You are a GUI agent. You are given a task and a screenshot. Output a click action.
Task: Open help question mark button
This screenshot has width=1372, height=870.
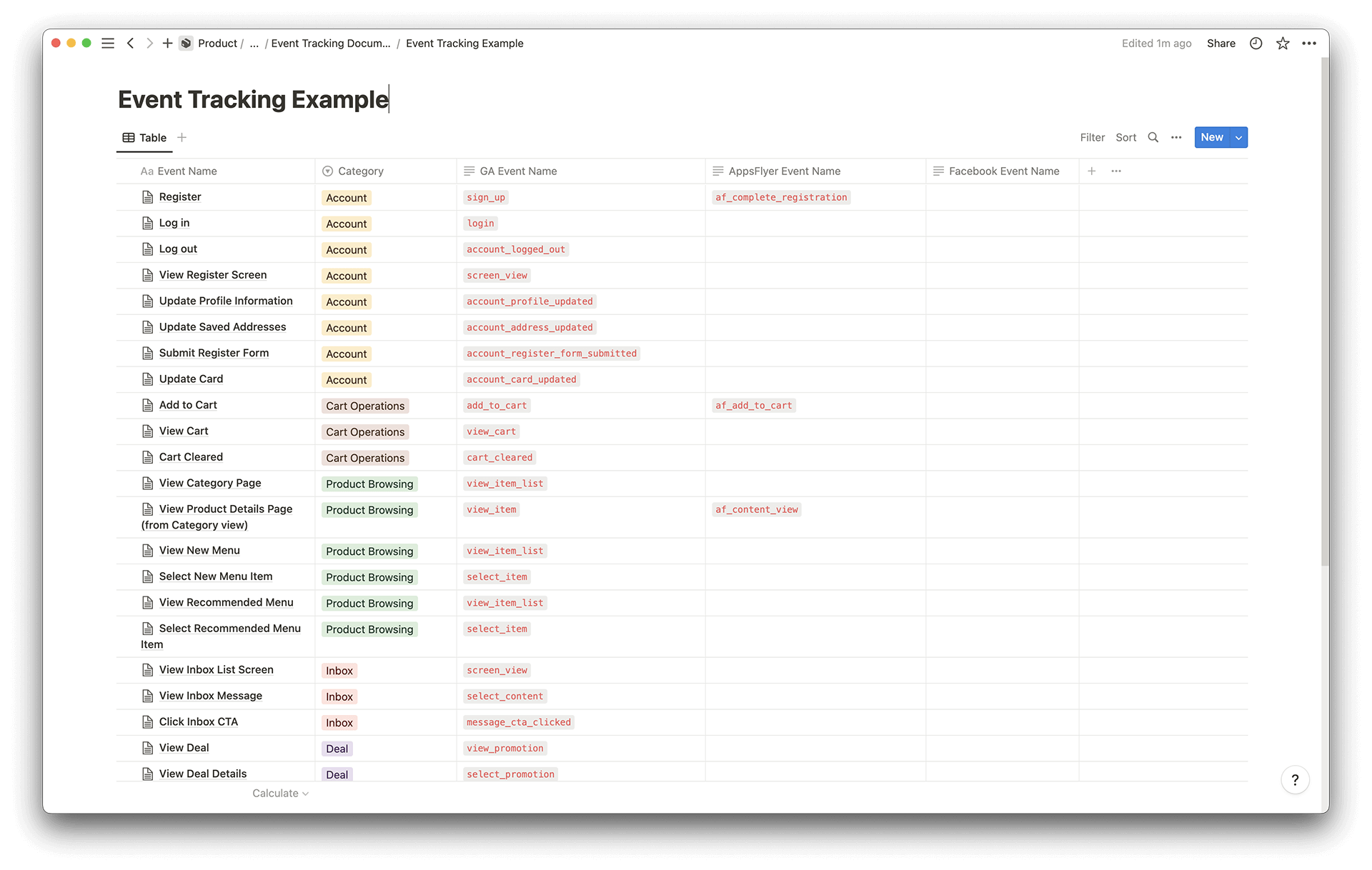(1294, 780)
